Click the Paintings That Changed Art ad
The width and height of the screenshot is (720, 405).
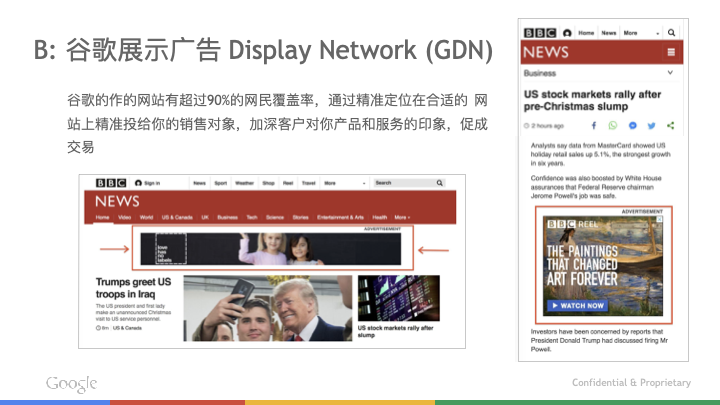point(603,266)
